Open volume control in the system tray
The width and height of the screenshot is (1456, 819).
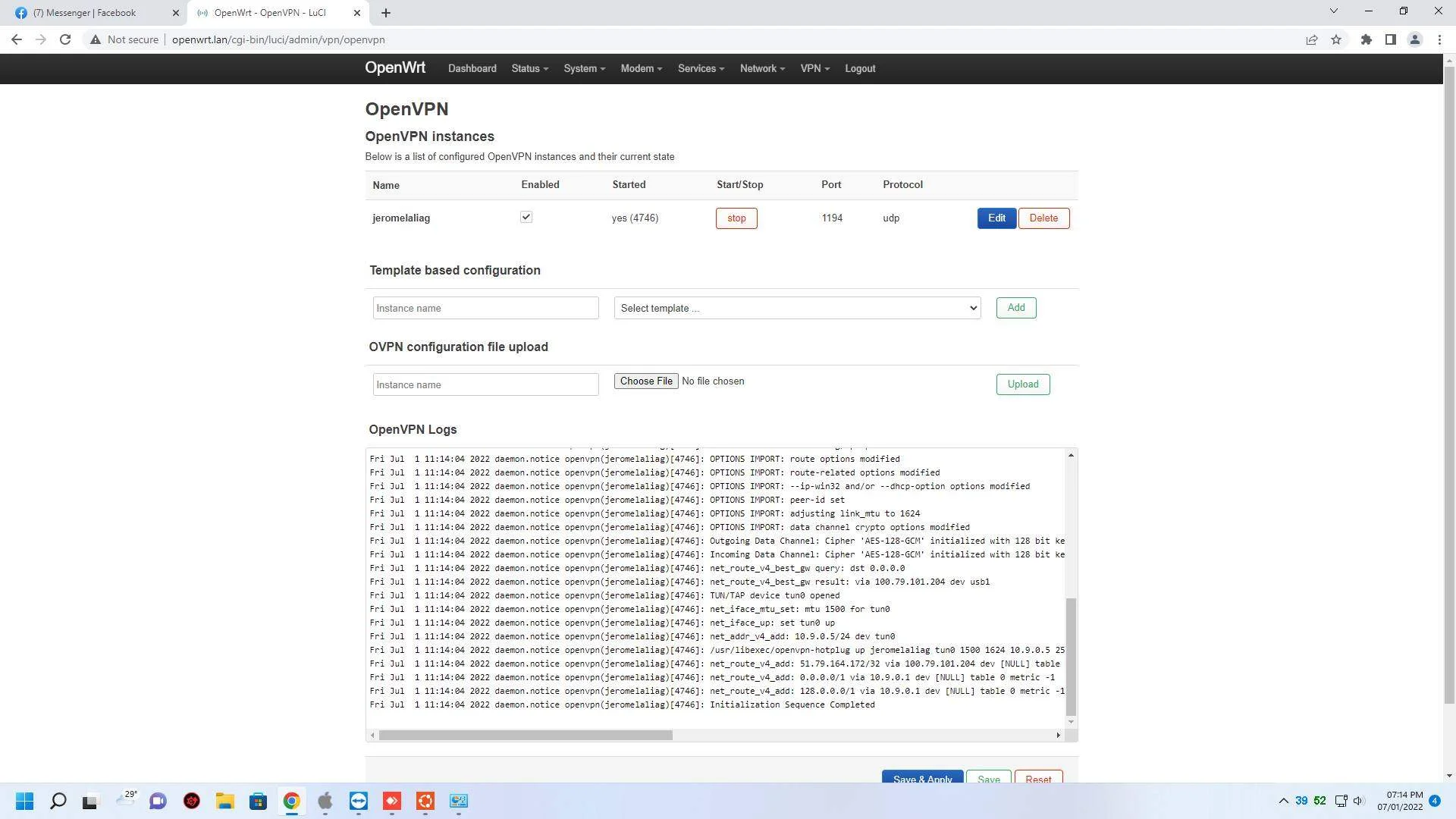[1358, 801]
